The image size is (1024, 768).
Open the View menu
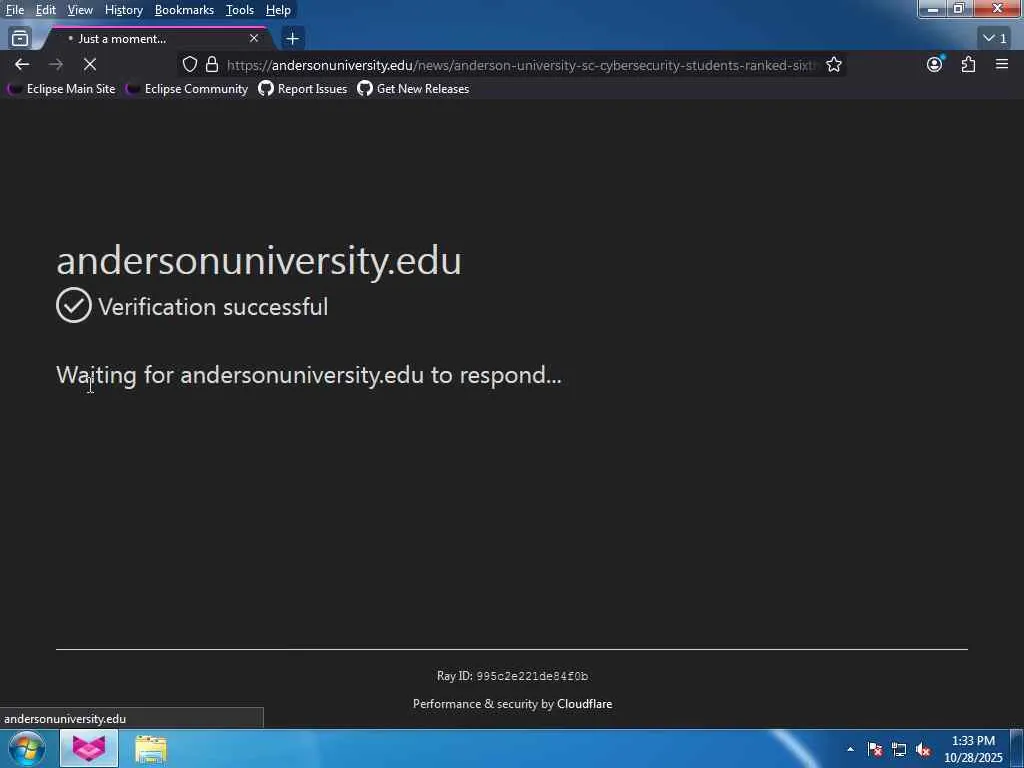coord(80,10)
